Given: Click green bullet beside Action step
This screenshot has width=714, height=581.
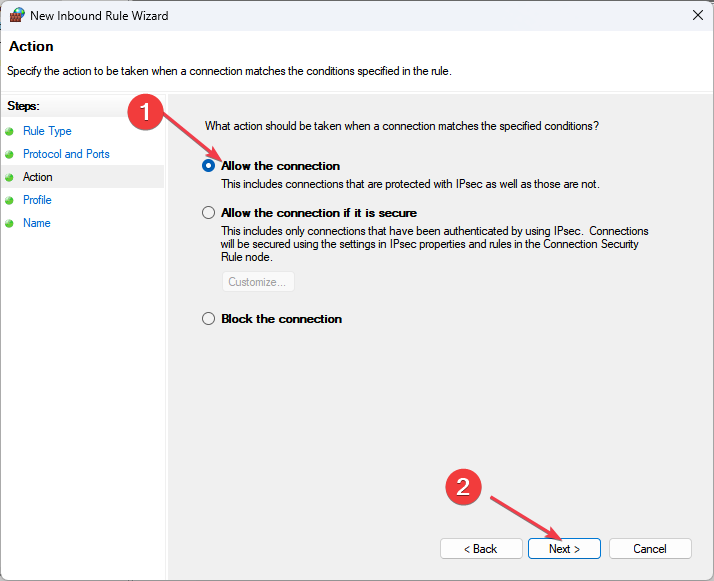Looking at the screenshot, I should pyautogui.click(x=9, y=178).
